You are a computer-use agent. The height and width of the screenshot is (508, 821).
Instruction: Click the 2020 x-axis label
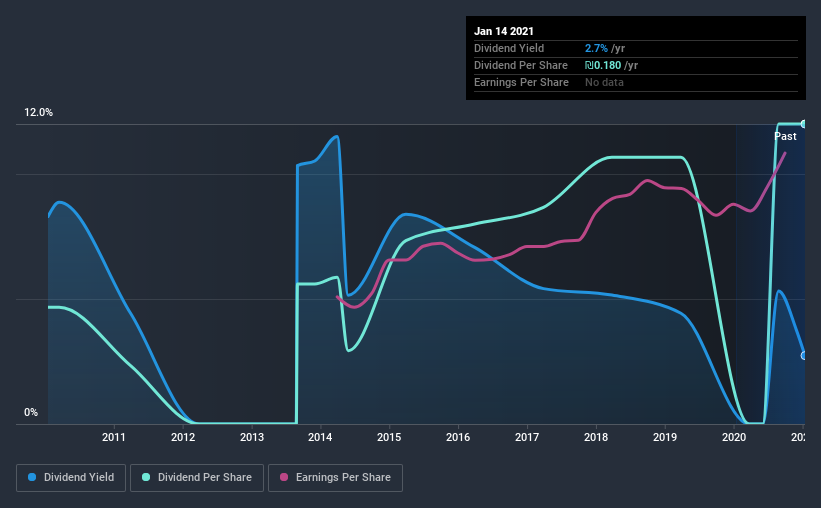coord(734,437)
